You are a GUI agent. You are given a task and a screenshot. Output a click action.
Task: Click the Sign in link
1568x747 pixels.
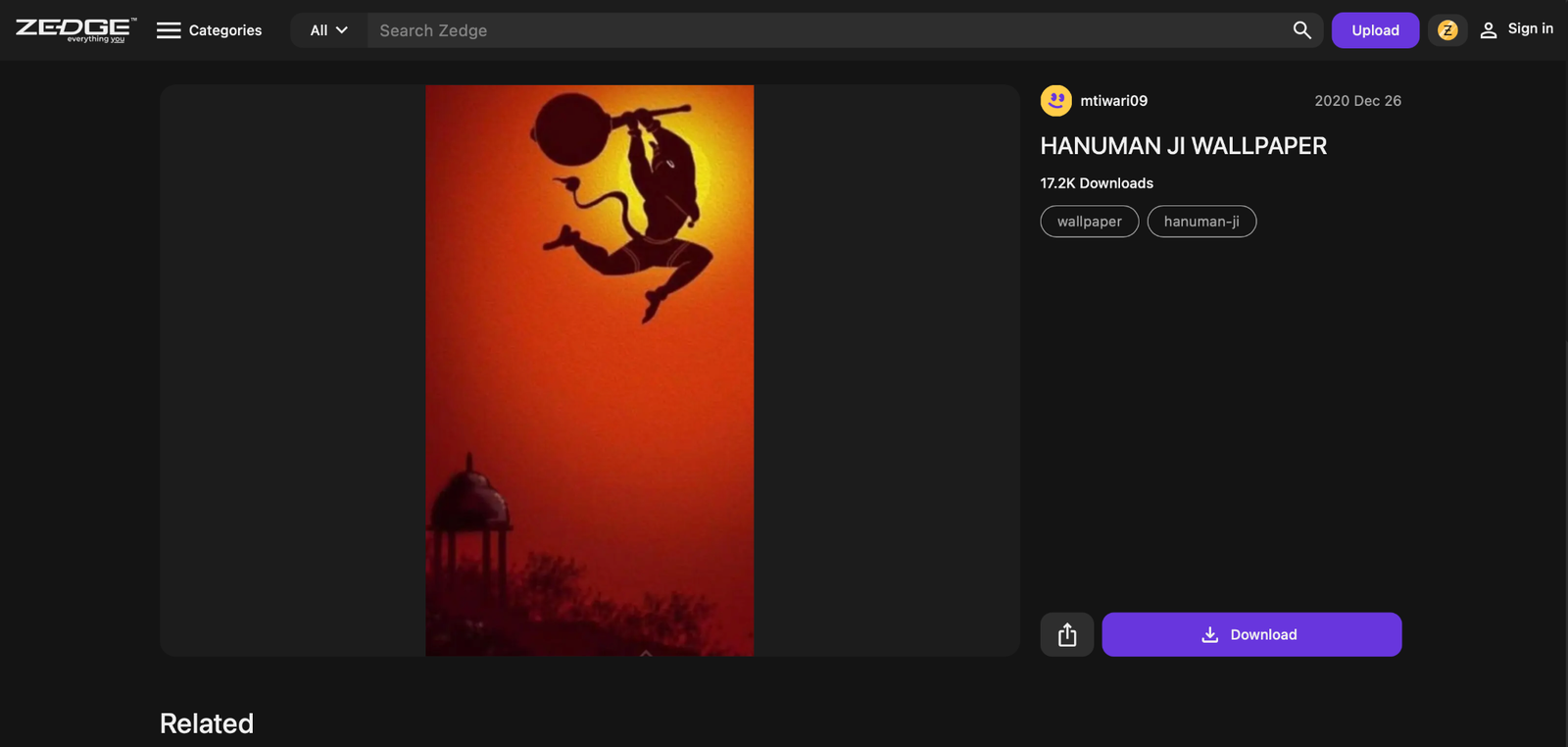[1516, 29]
